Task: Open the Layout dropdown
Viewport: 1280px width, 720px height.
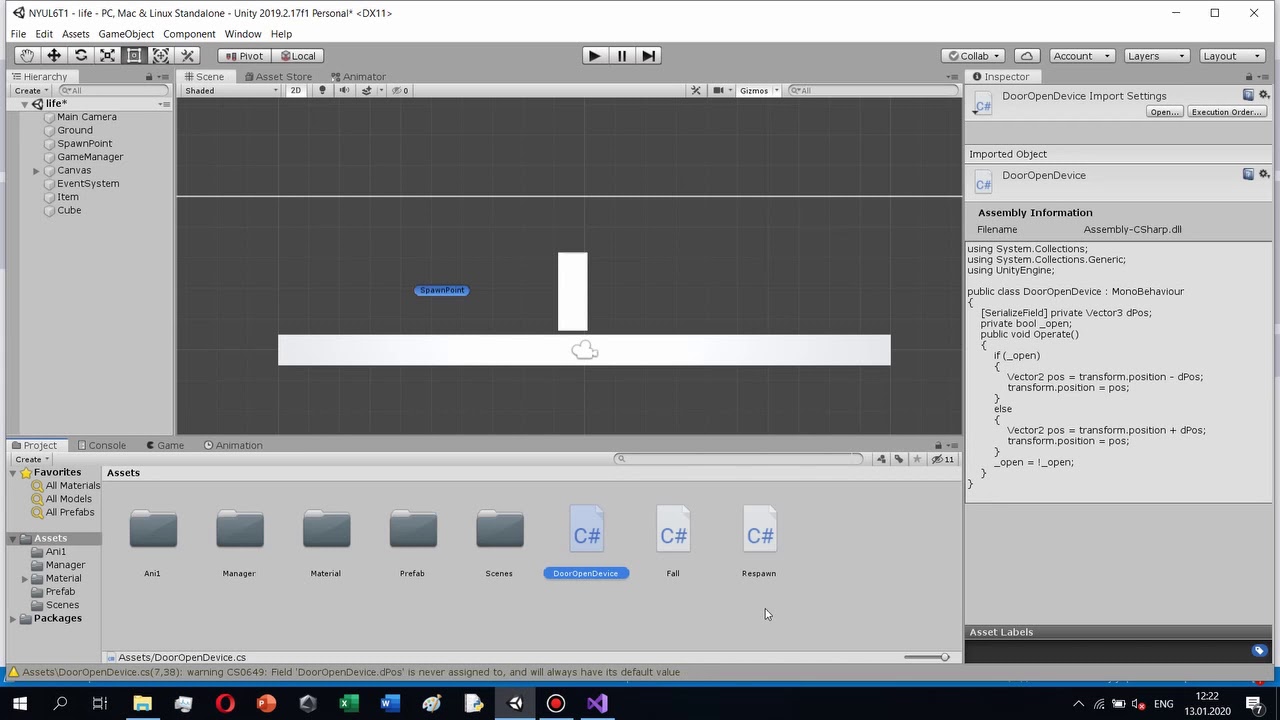Action: tap(1232, 56)
